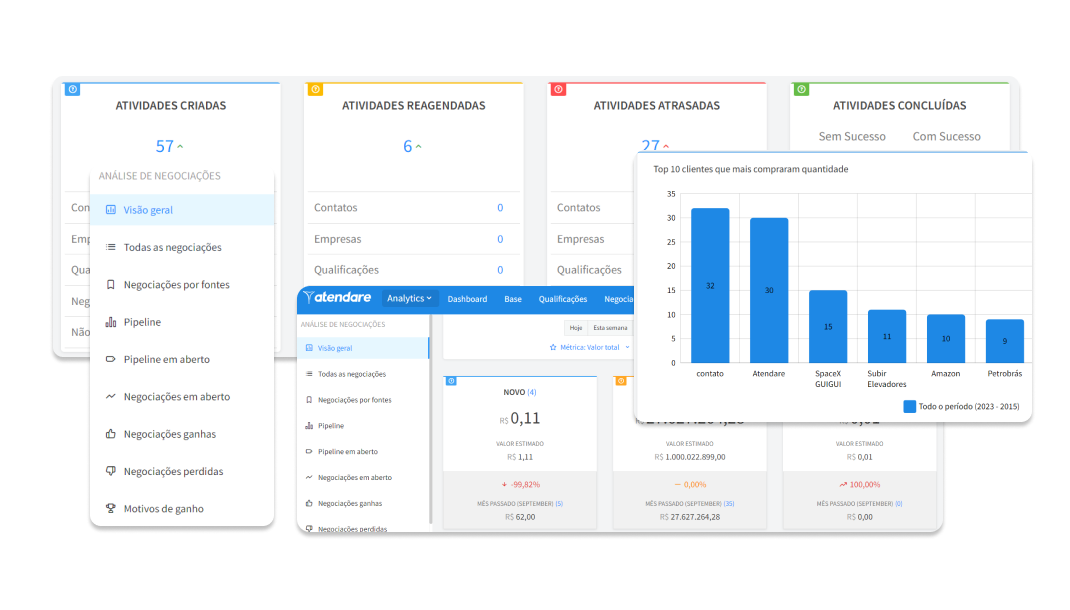Screen dimensions: 1070x610
Task: Click trend-line icon of large Negociações em aberto
Action: tap(111, 396)
